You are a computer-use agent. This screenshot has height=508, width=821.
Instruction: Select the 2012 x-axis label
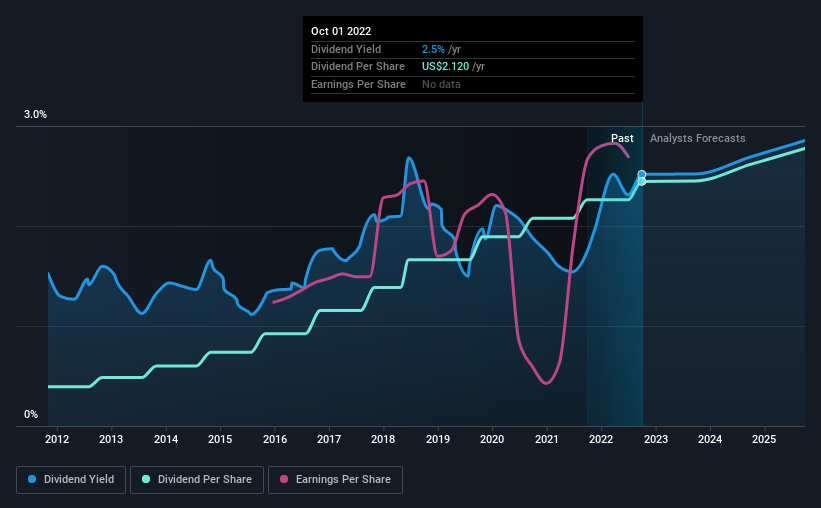tap(57, 439)
